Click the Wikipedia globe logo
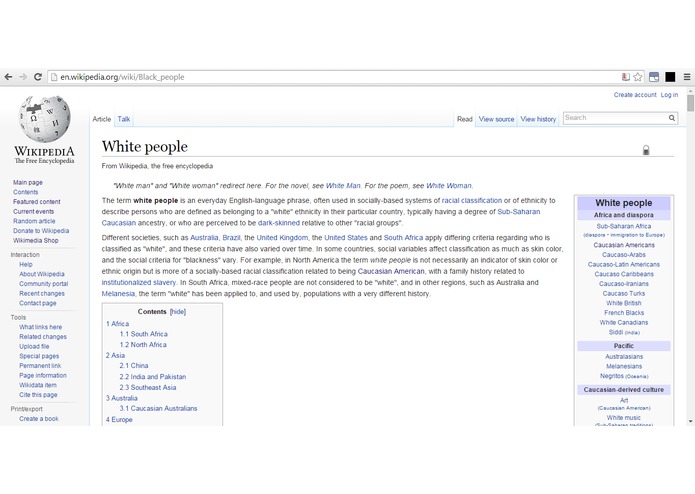 (x=44, y=120)
